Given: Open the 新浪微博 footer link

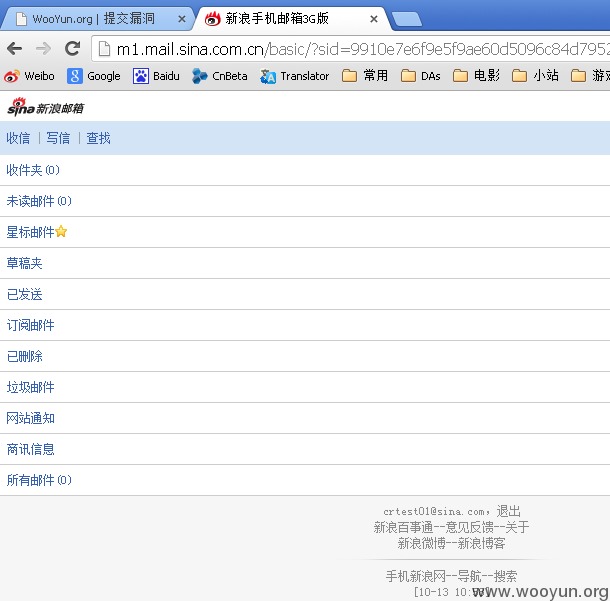Looking at the screenshot, I should [421, 543].
